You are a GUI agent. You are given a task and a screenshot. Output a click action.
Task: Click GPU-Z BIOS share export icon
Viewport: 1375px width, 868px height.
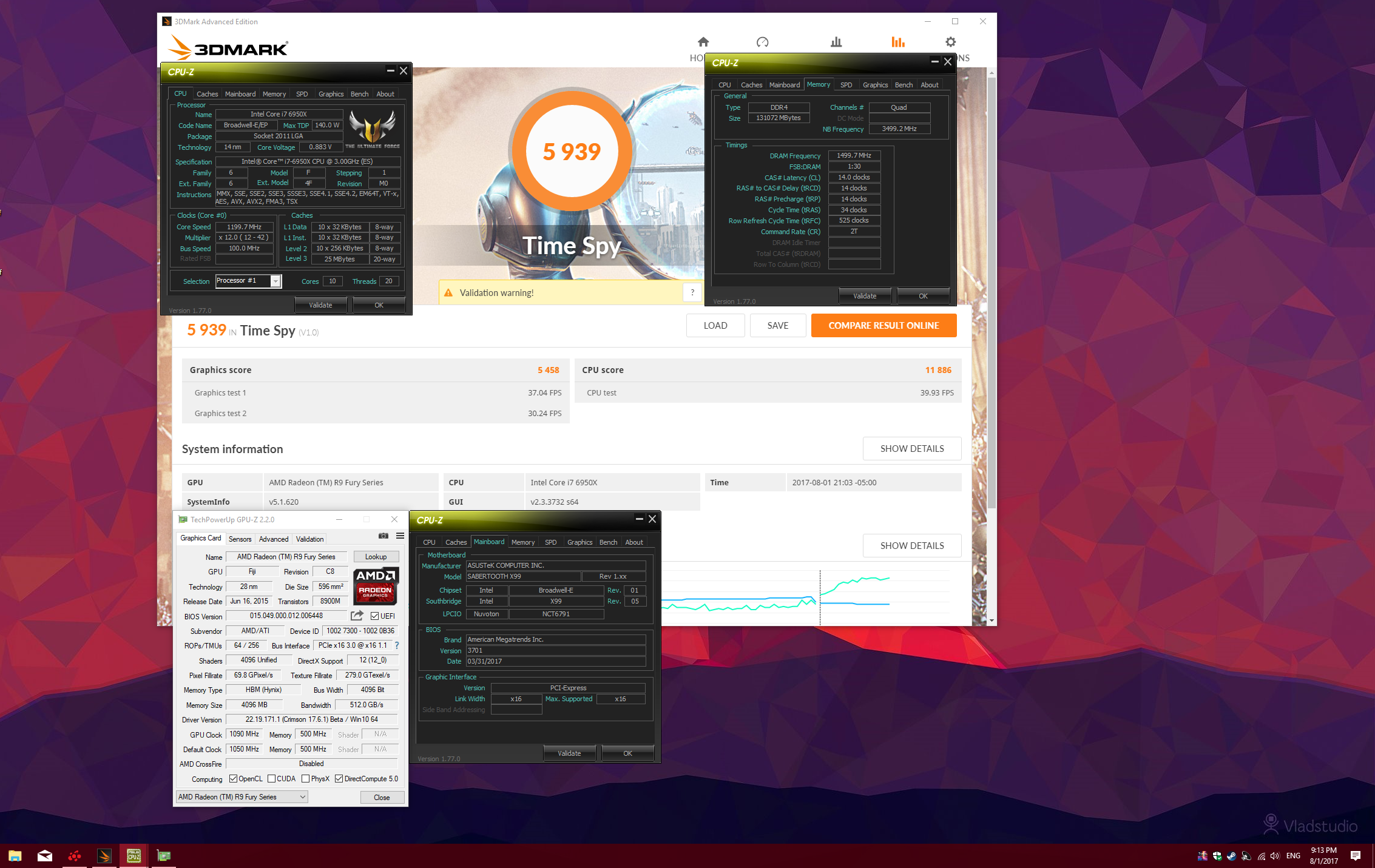click(357, 616)
